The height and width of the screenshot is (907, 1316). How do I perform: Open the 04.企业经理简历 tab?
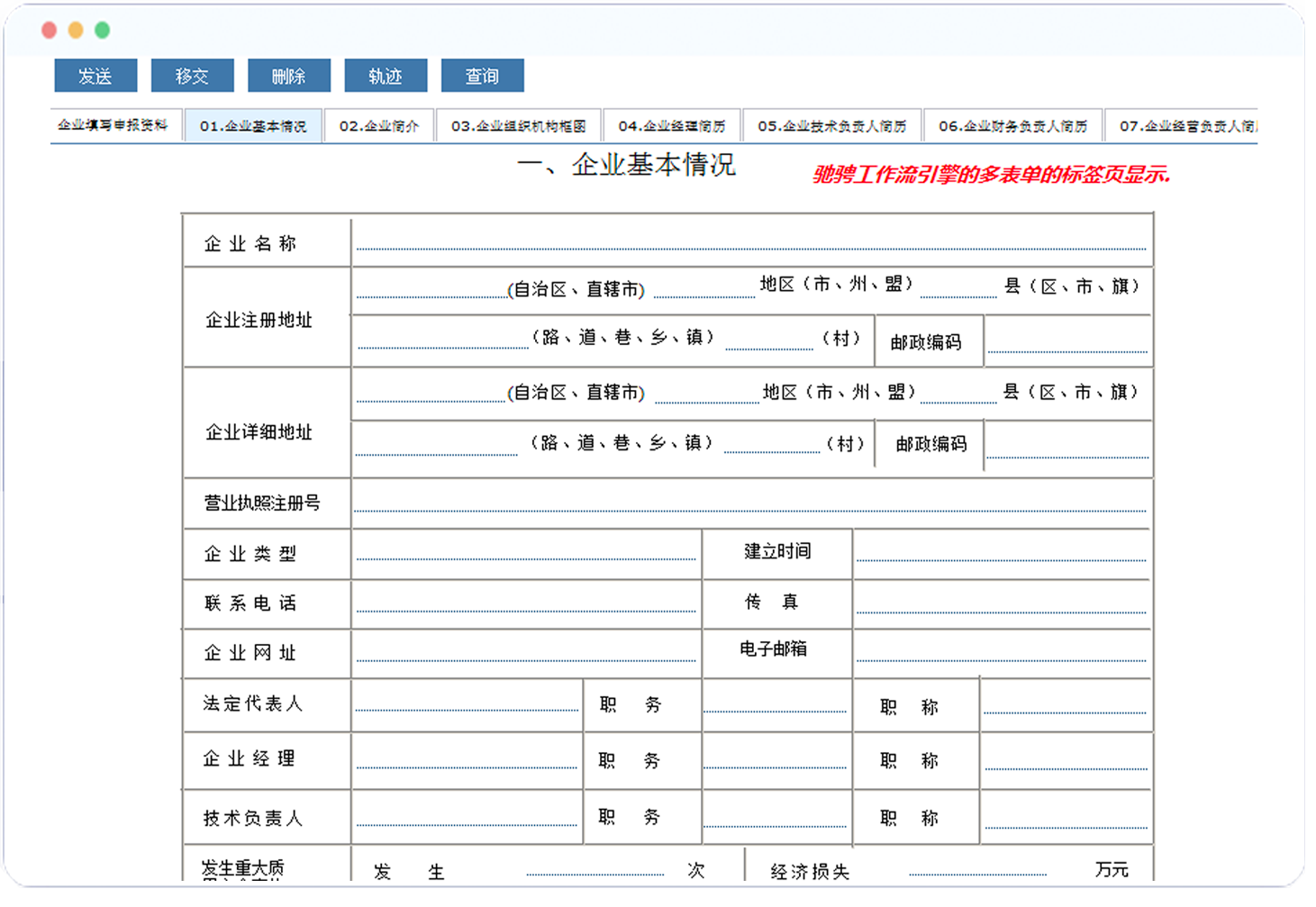672,126
